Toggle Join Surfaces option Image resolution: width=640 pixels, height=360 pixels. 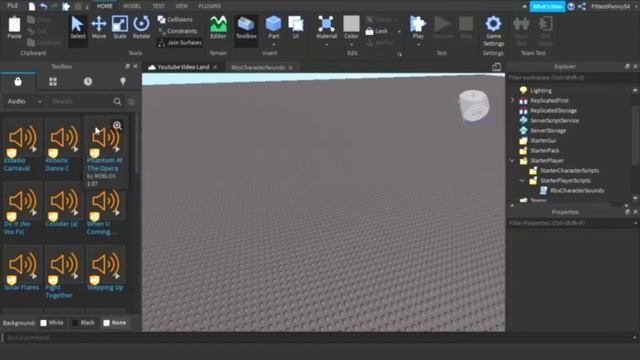pyautogui.click(x=180, y=42)
